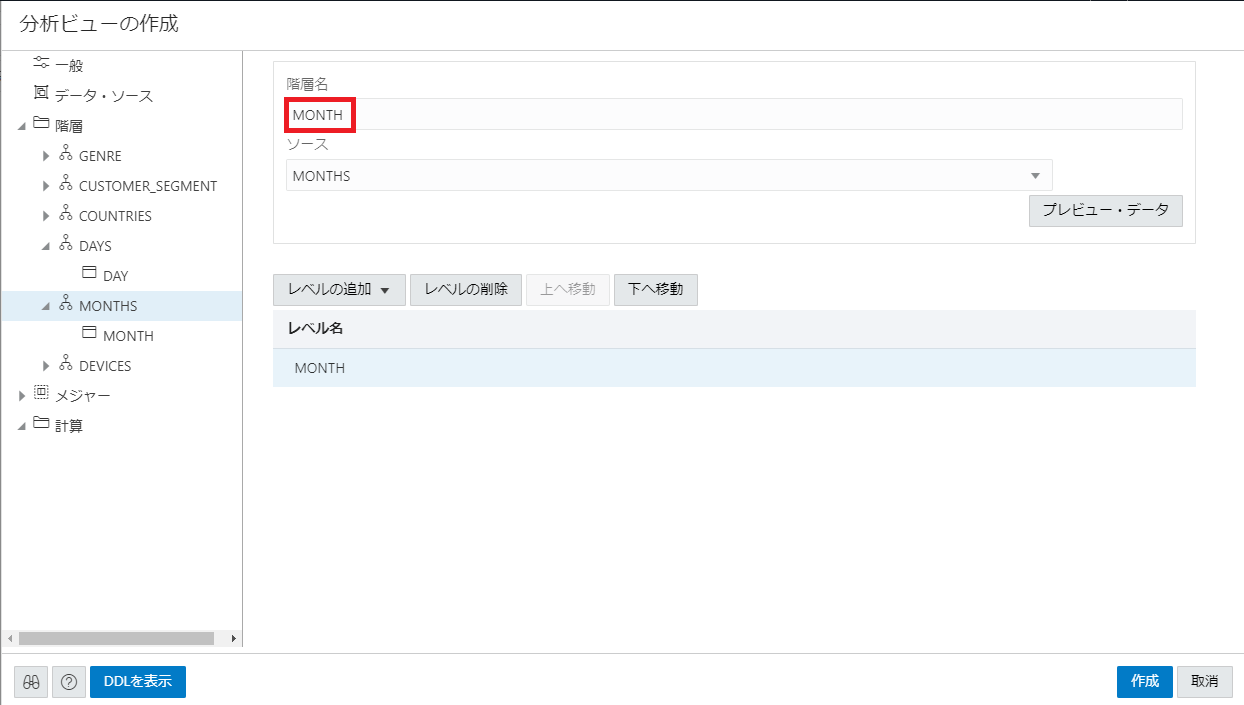This screenshot has width=1244, height=705.
Task: Open the ソース MONTHS dropdown
Action: (x=668, y=176)
